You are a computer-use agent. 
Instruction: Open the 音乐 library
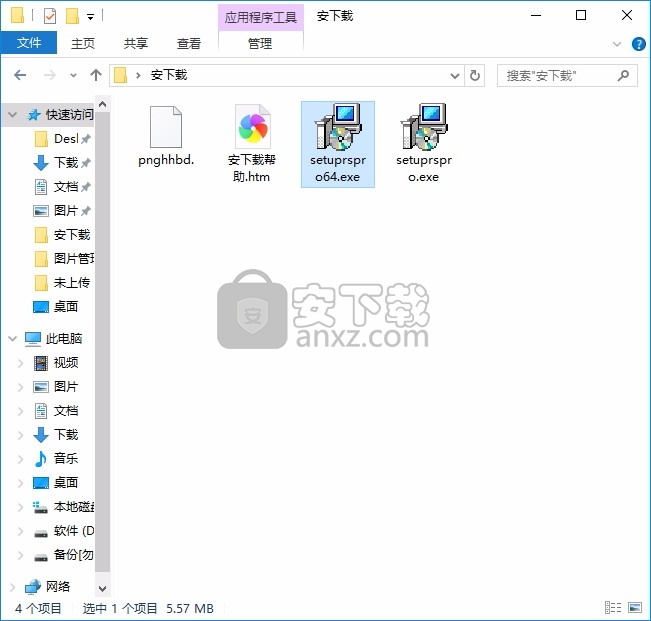click(x=66, y=459)
